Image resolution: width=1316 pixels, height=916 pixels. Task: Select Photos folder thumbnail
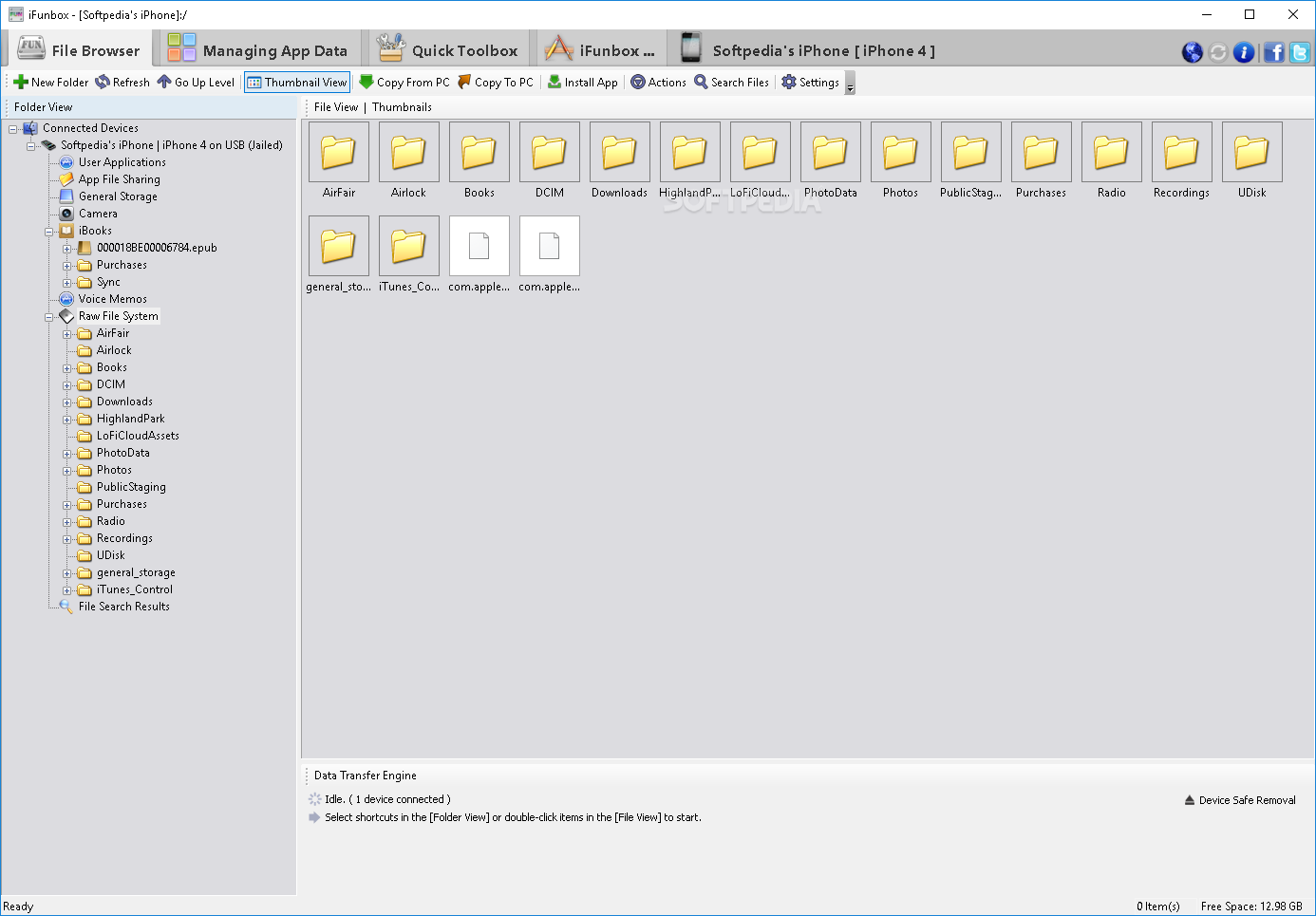901,152
